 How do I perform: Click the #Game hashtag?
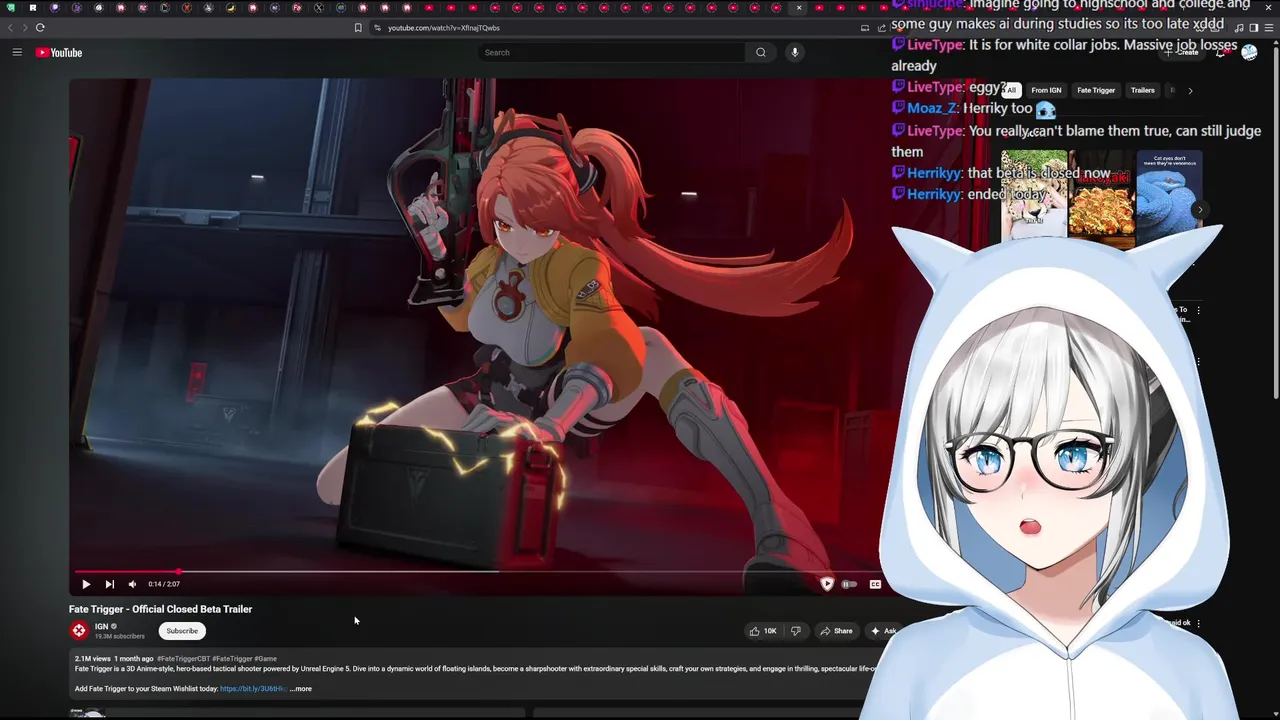pyautogui.click(x=265, y=659)
